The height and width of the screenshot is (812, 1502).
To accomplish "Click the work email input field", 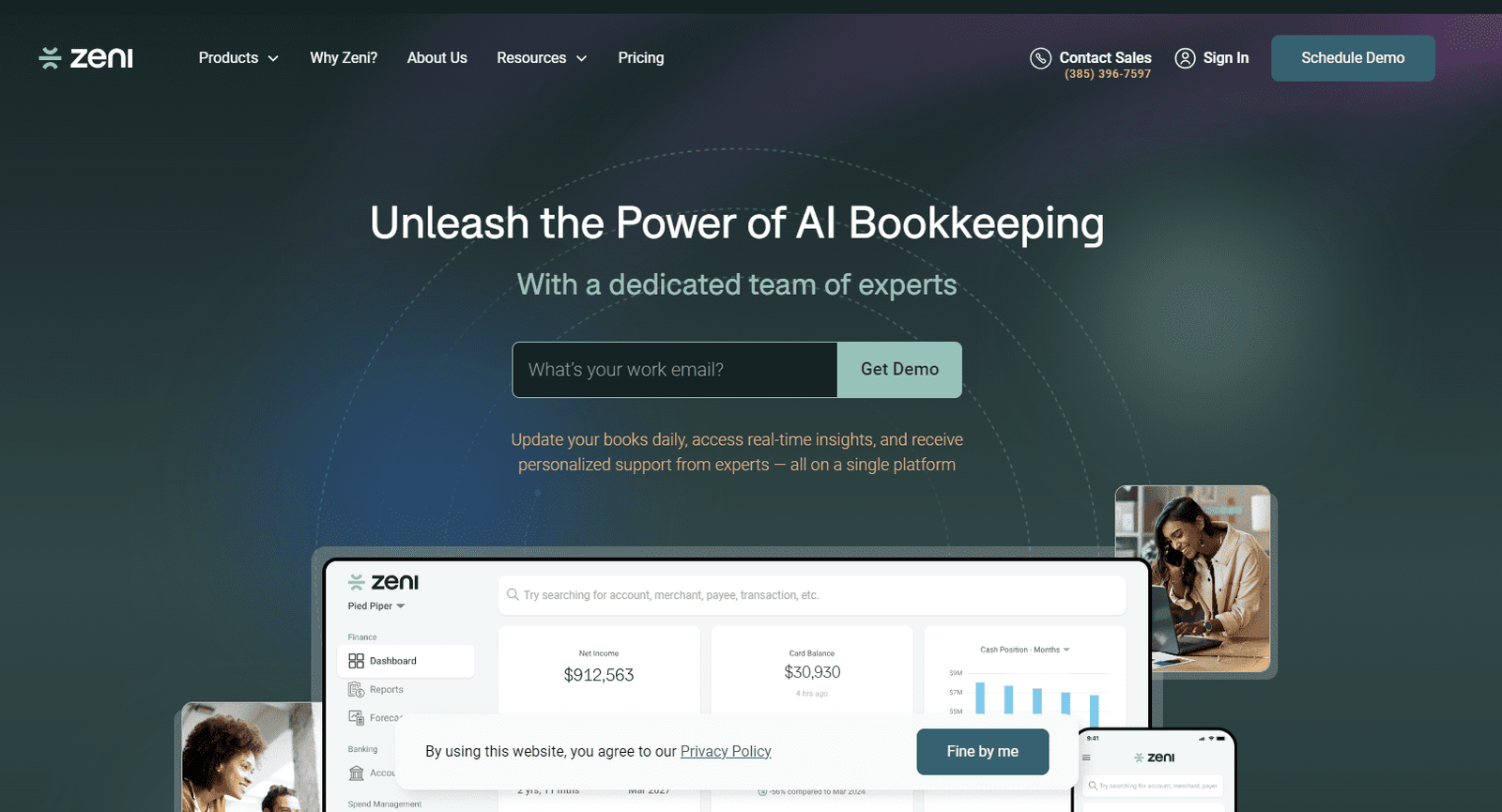I will pos(674,370).
